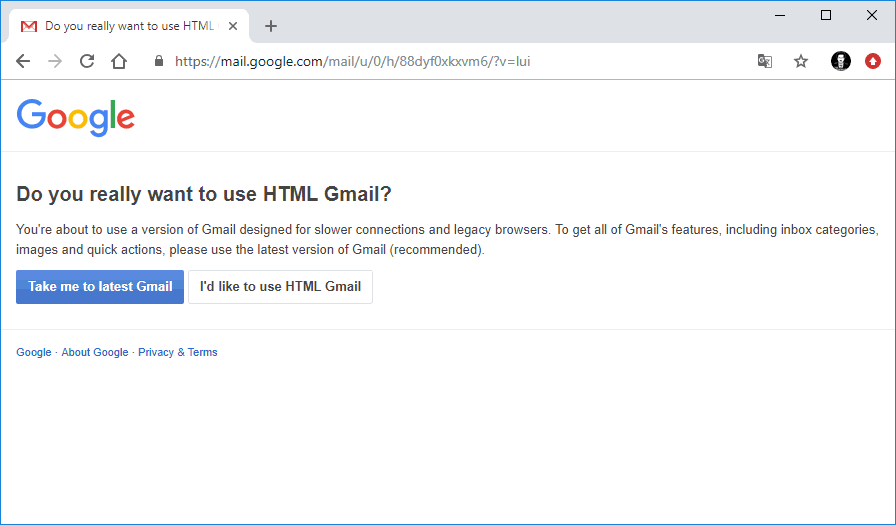Image resolution: width=896 pixels, height=525 pixels.
Task: Open the About Google link
Action: 95,353
